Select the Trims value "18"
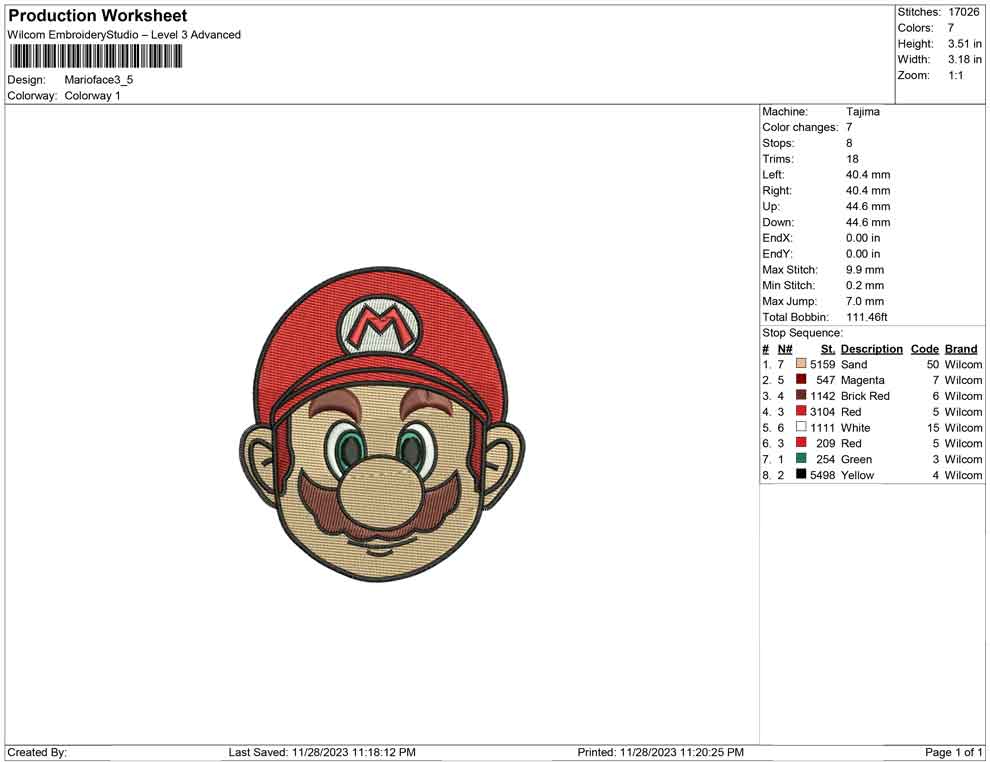The image size is (990, 762). point(852,159)
